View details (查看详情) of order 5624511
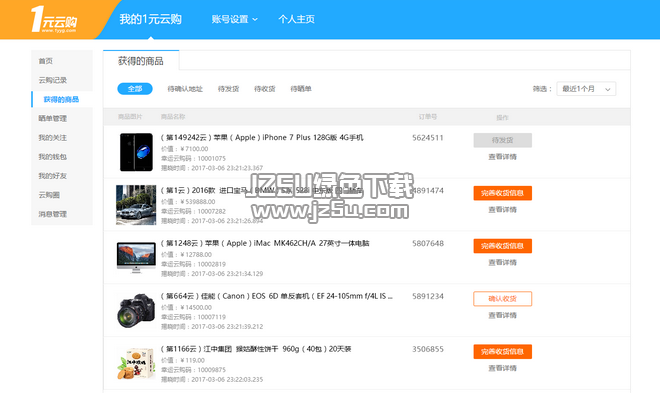This screenshot has width=660, height=393. pyautogui.click(x=503, y=157)
